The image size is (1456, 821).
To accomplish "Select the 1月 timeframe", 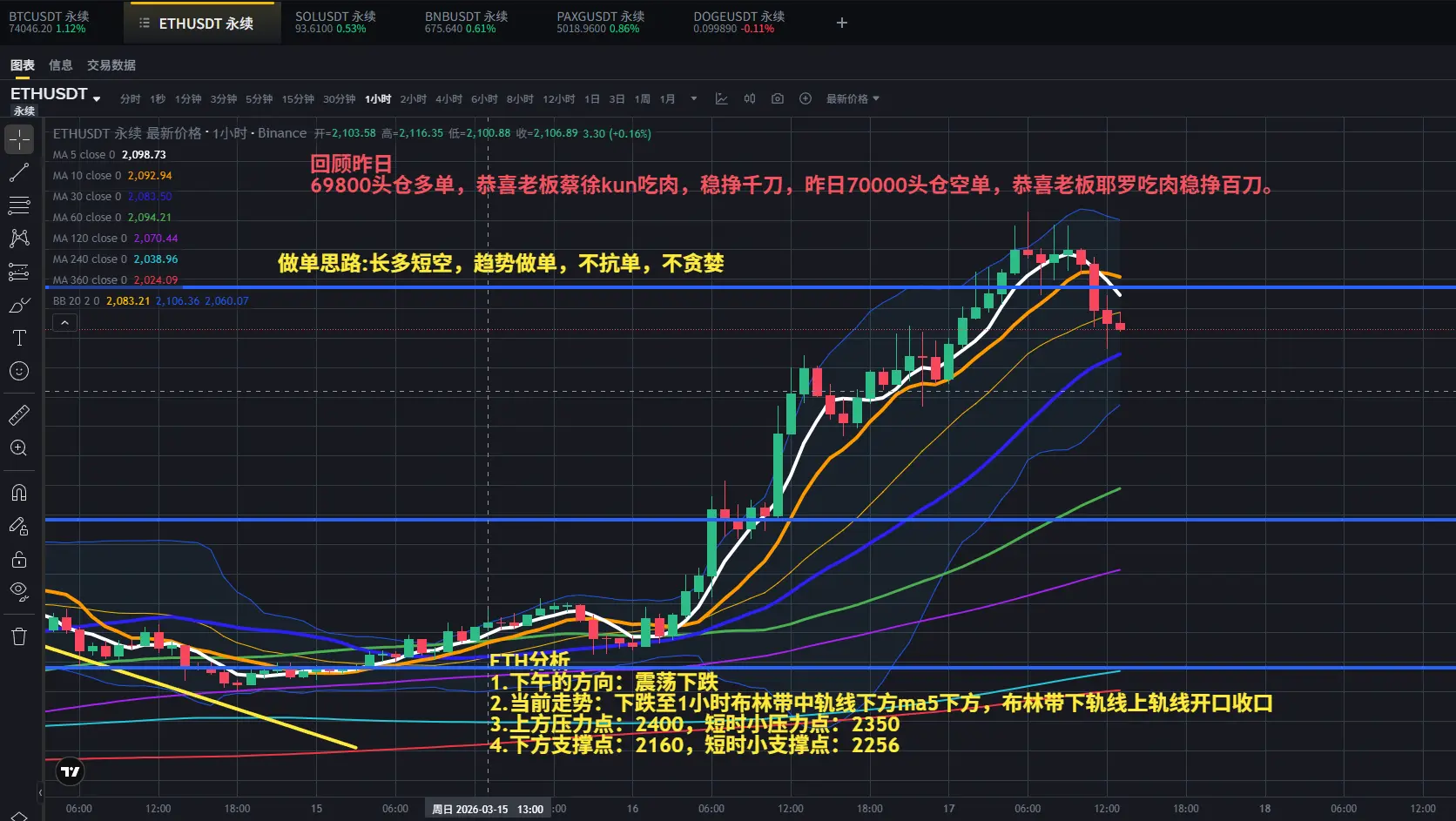I will (668, 98).
